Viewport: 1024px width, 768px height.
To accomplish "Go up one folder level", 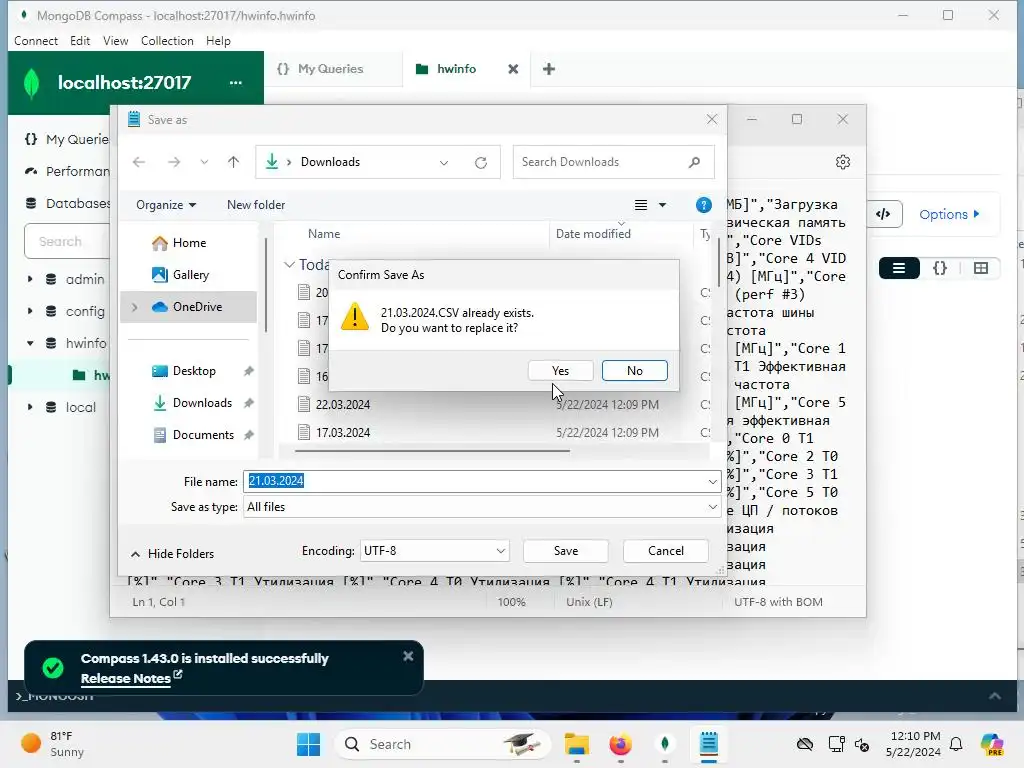I will click(233, 162).
